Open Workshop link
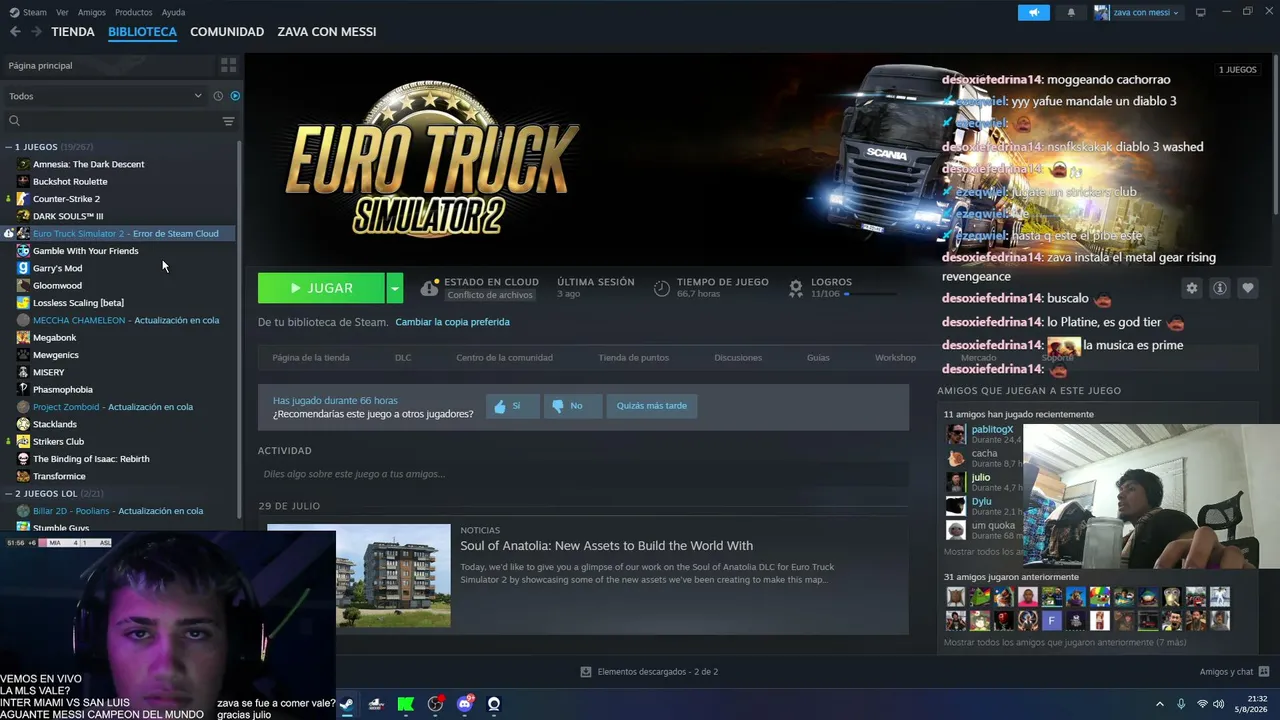Screen dimensions: 1280x720 (x=895, y=357)
